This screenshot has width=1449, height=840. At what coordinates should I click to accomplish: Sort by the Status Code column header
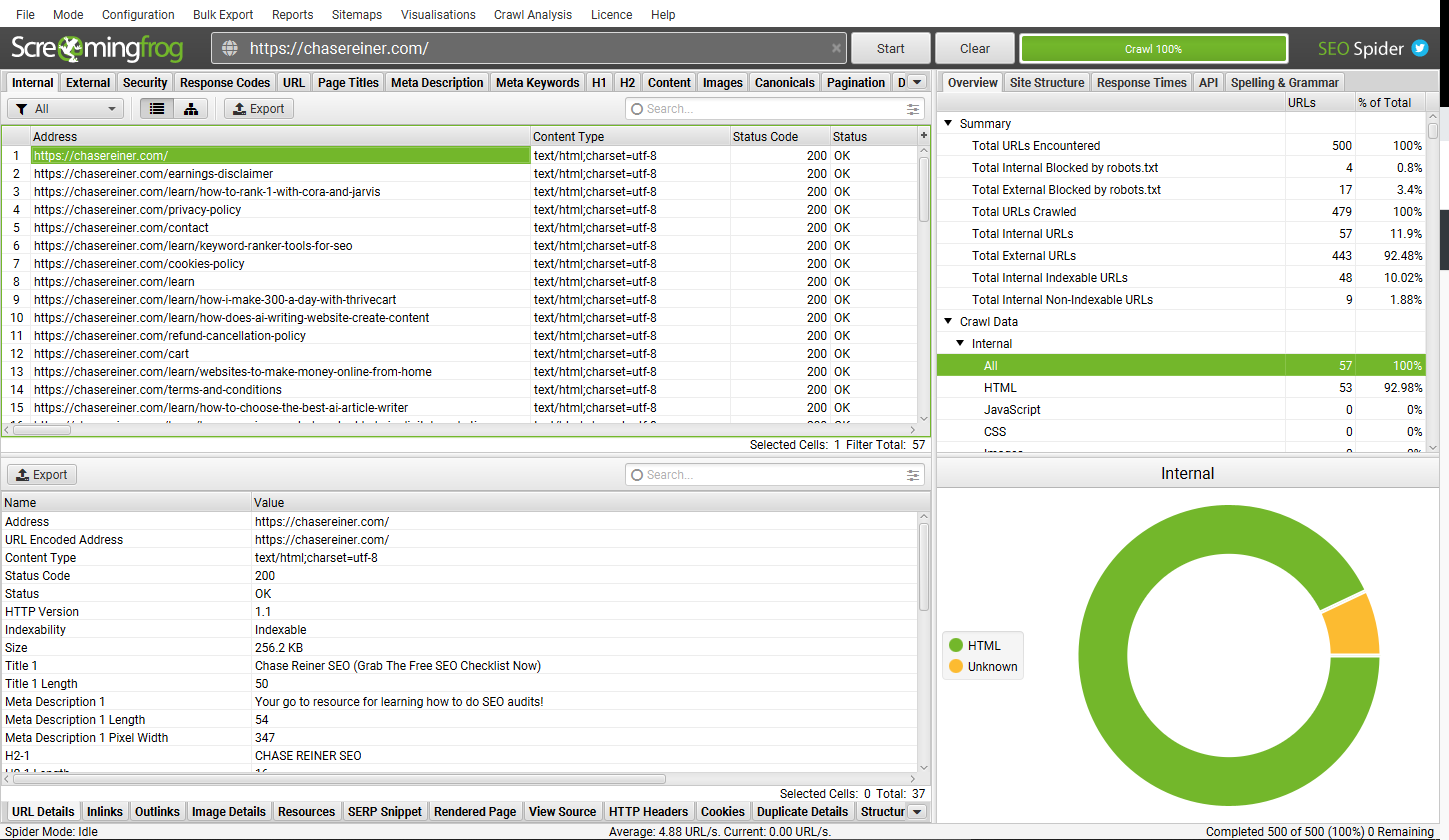780,136
